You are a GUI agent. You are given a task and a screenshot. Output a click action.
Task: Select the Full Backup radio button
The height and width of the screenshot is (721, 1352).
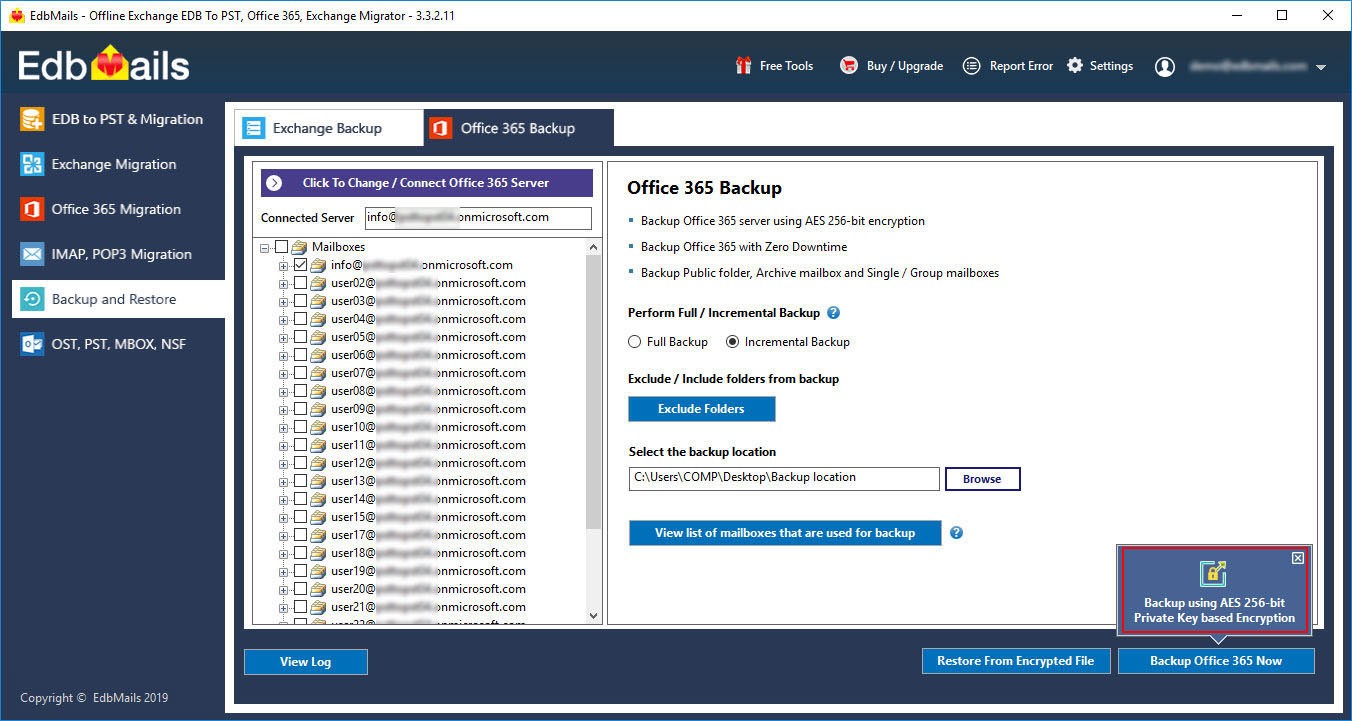634,342
